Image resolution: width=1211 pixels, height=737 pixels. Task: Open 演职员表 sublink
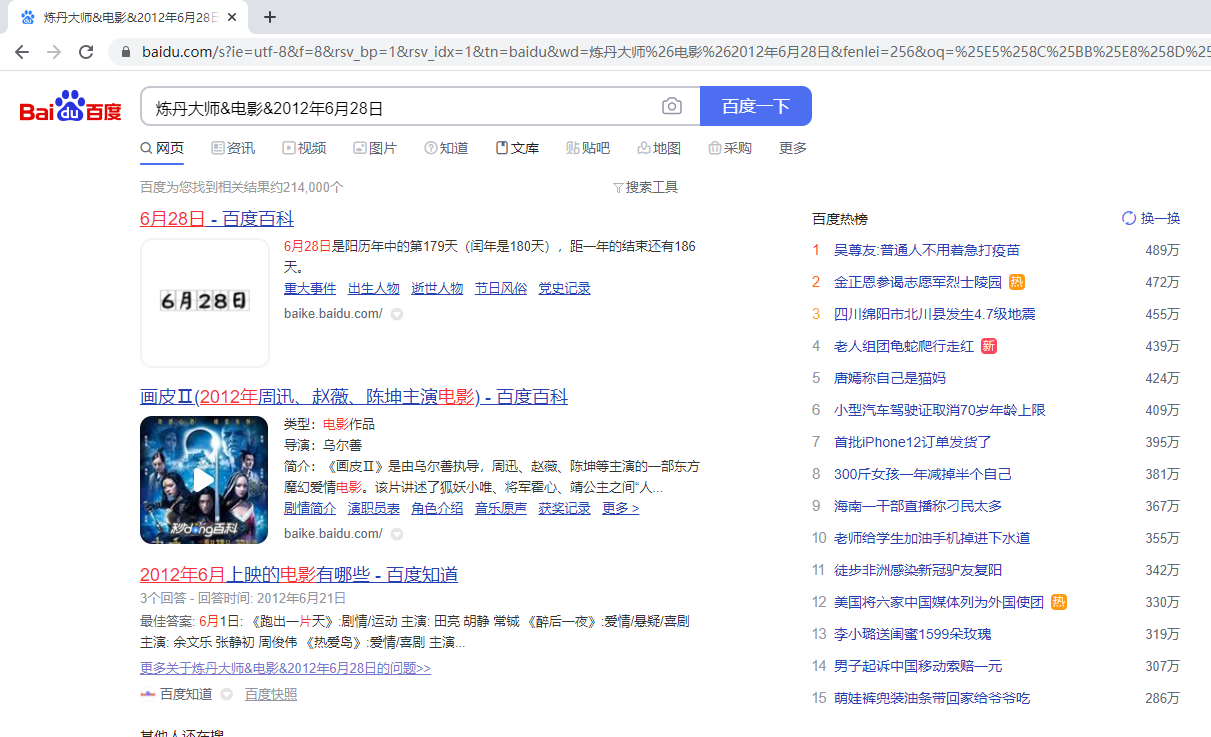(374, 508)
